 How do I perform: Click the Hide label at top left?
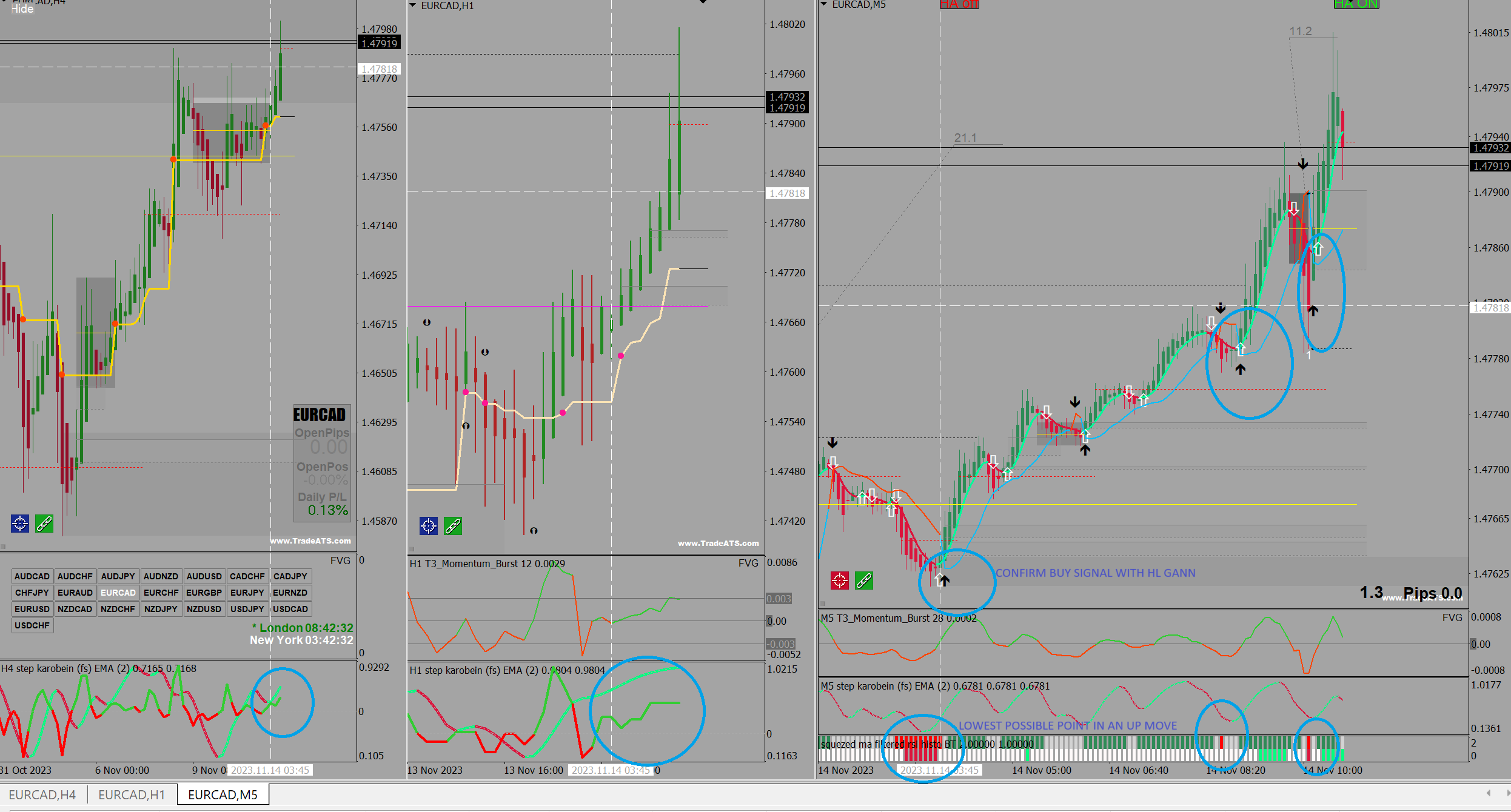(x=22, y=9)
